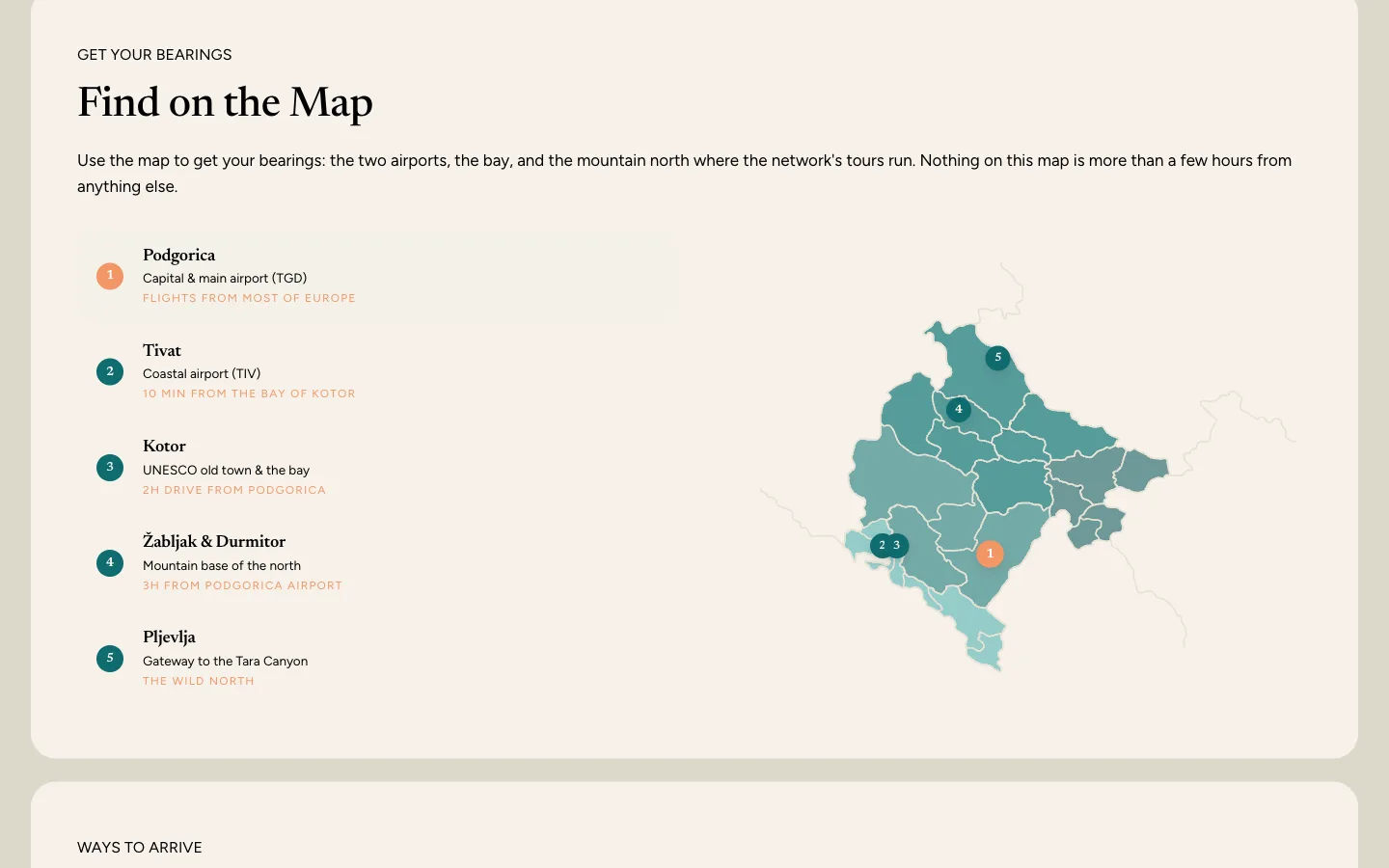
Task: Click 'FLIGHTS FROM MOST OF EUROPE' caption
Action: (249, 298)
